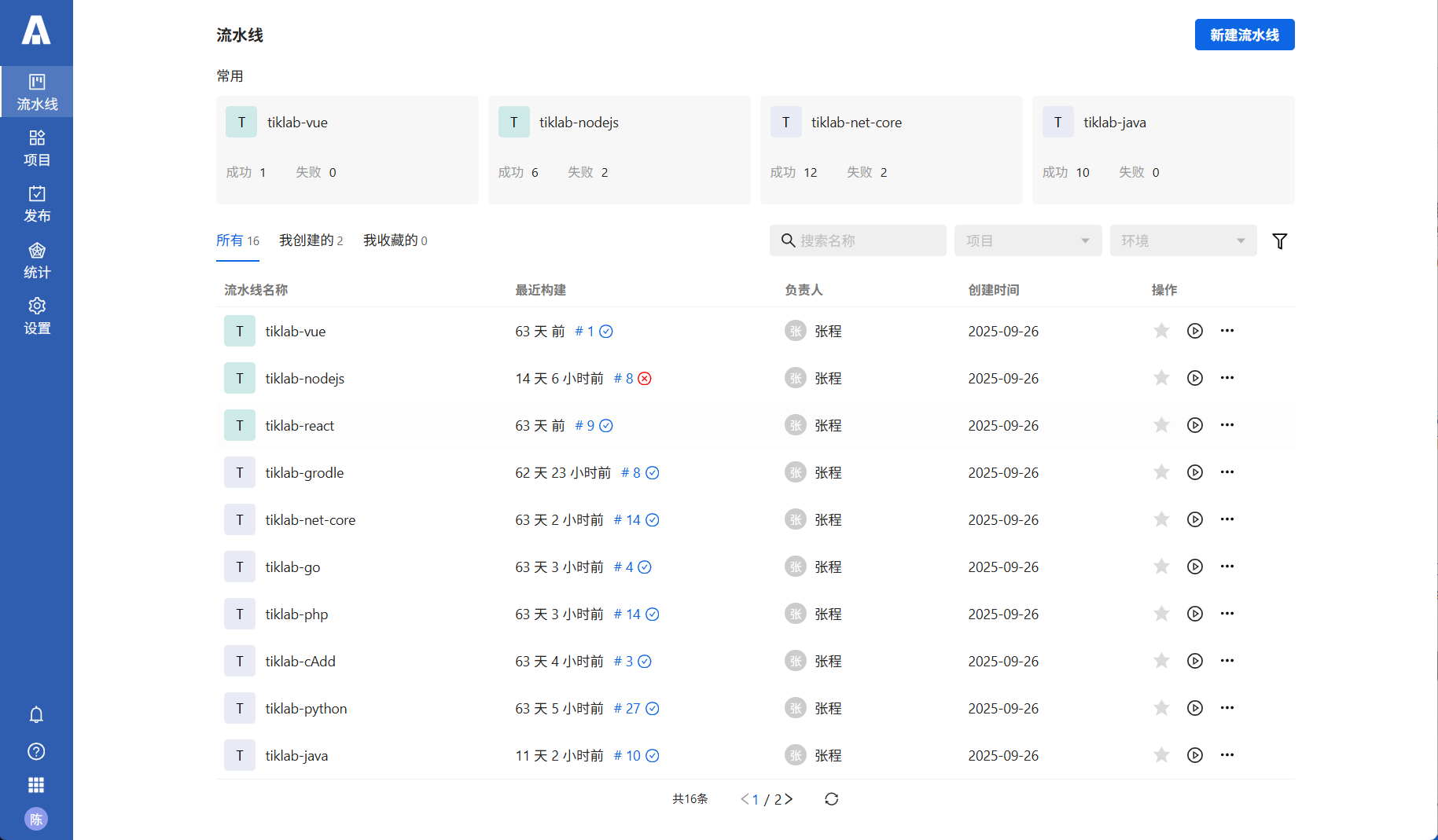The width and height of the screenshot is (1438, 840).
Task: Favorite the tiklab-java pipeline star
Action: (x=1161, y=755)
